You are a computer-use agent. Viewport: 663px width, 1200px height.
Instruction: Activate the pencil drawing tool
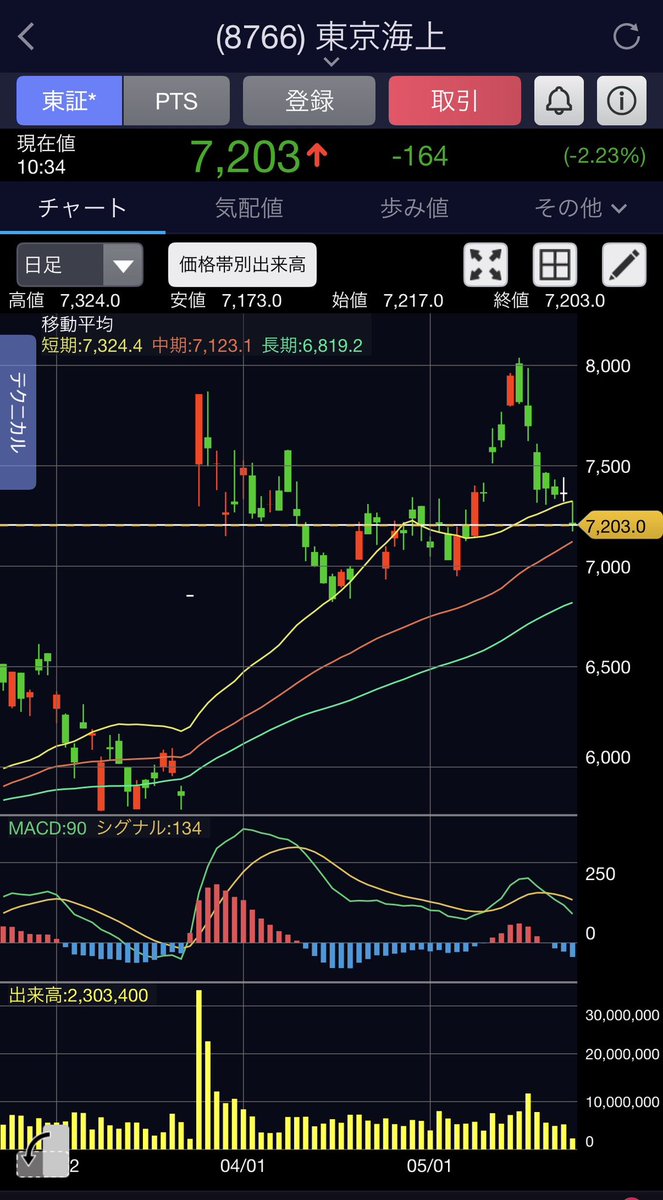pyautogui.click(x=624, y=265)
